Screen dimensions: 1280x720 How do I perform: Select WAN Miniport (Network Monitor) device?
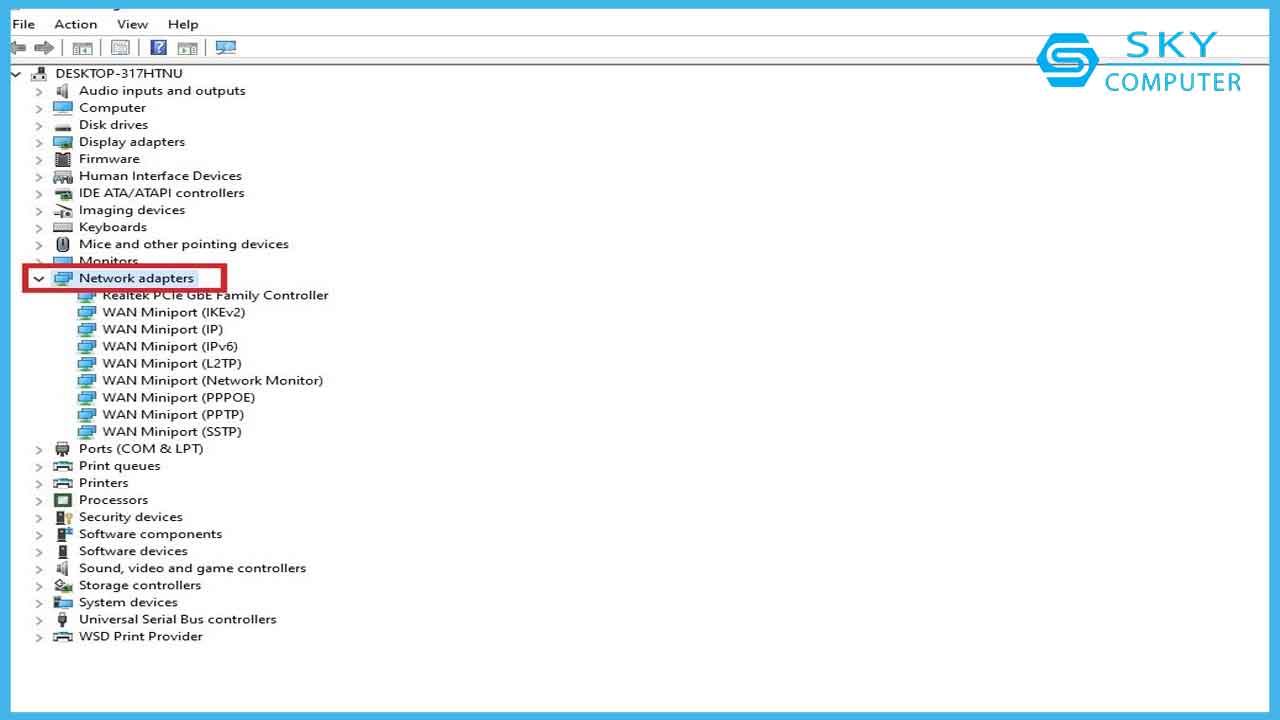click(212, 380)
